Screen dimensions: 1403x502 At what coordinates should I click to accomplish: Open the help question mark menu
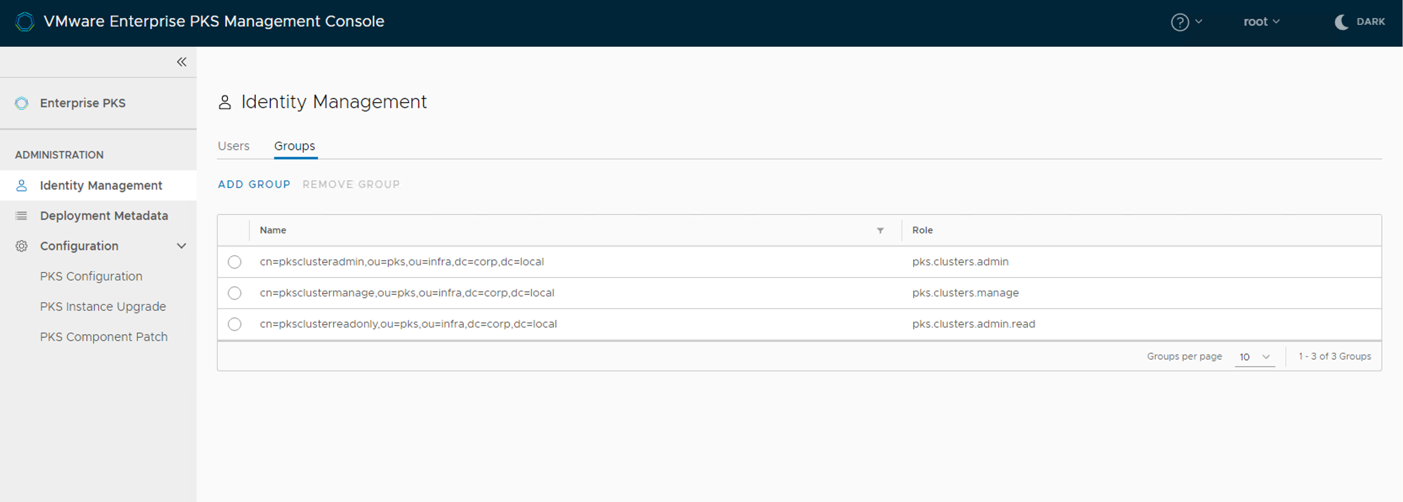coord(1187,22)
